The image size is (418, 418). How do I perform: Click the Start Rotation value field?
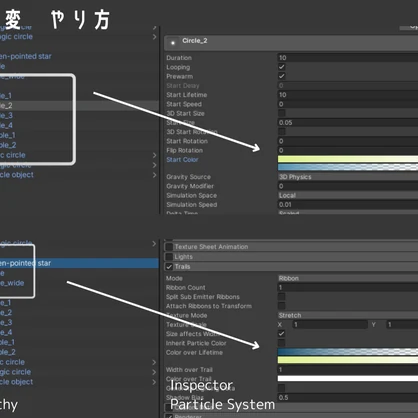348,141
